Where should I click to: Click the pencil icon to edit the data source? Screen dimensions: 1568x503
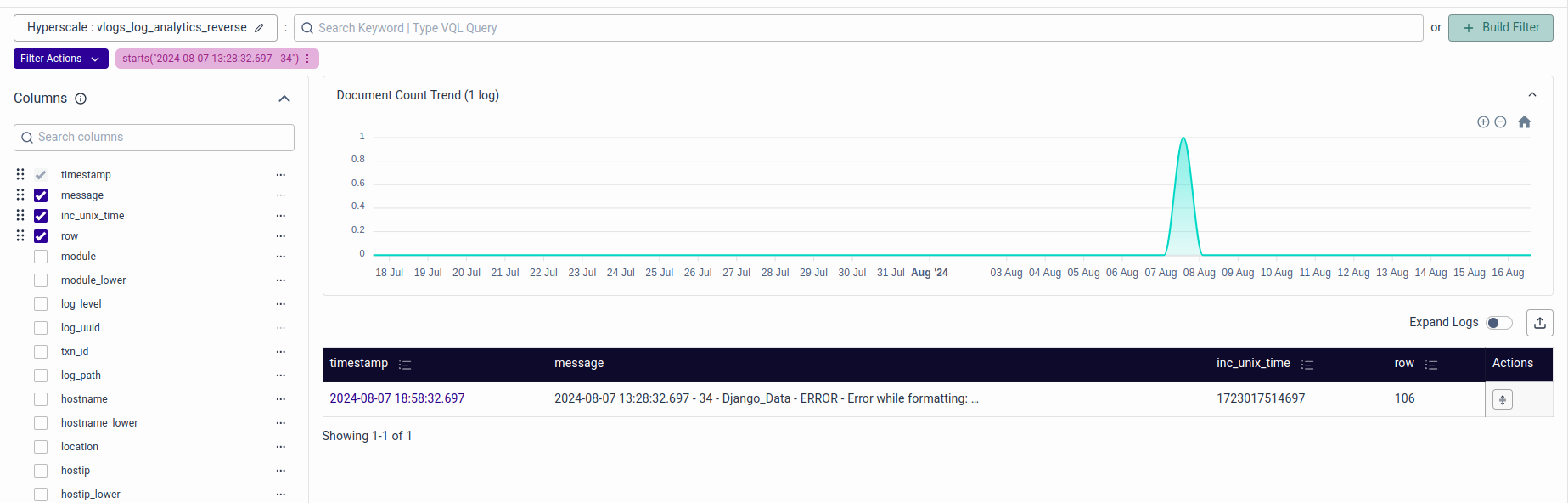coord(259,28)
